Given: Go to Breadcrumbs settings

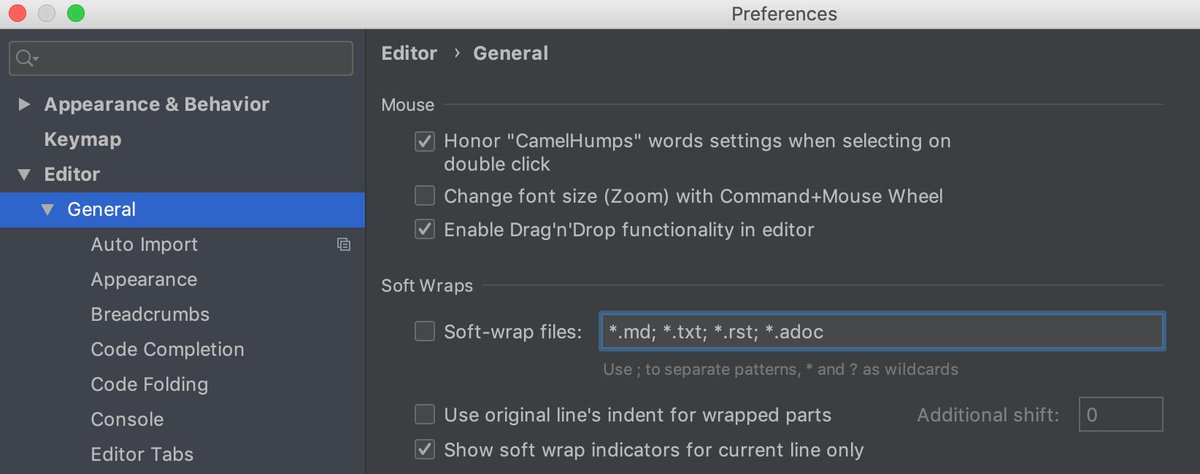Looking at the screenshot, I should [150, 314].
